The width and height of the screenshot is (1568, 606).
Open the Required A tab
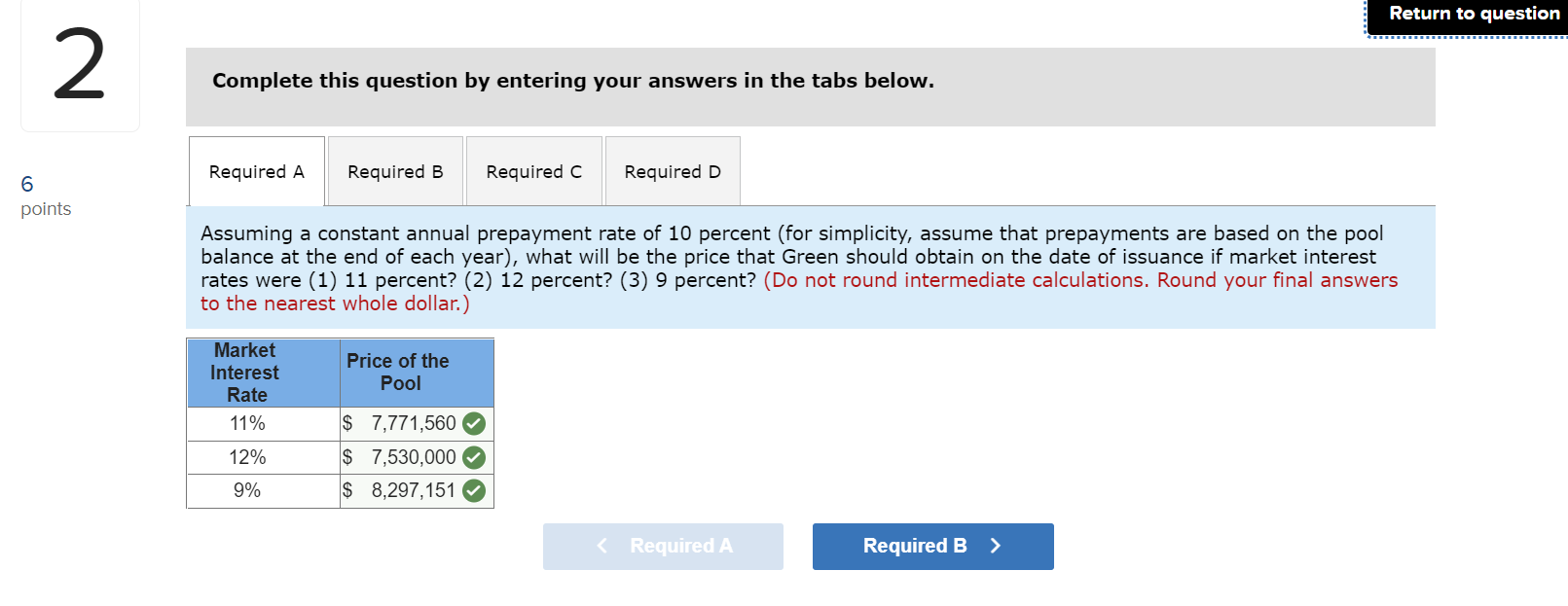[257, 171]
